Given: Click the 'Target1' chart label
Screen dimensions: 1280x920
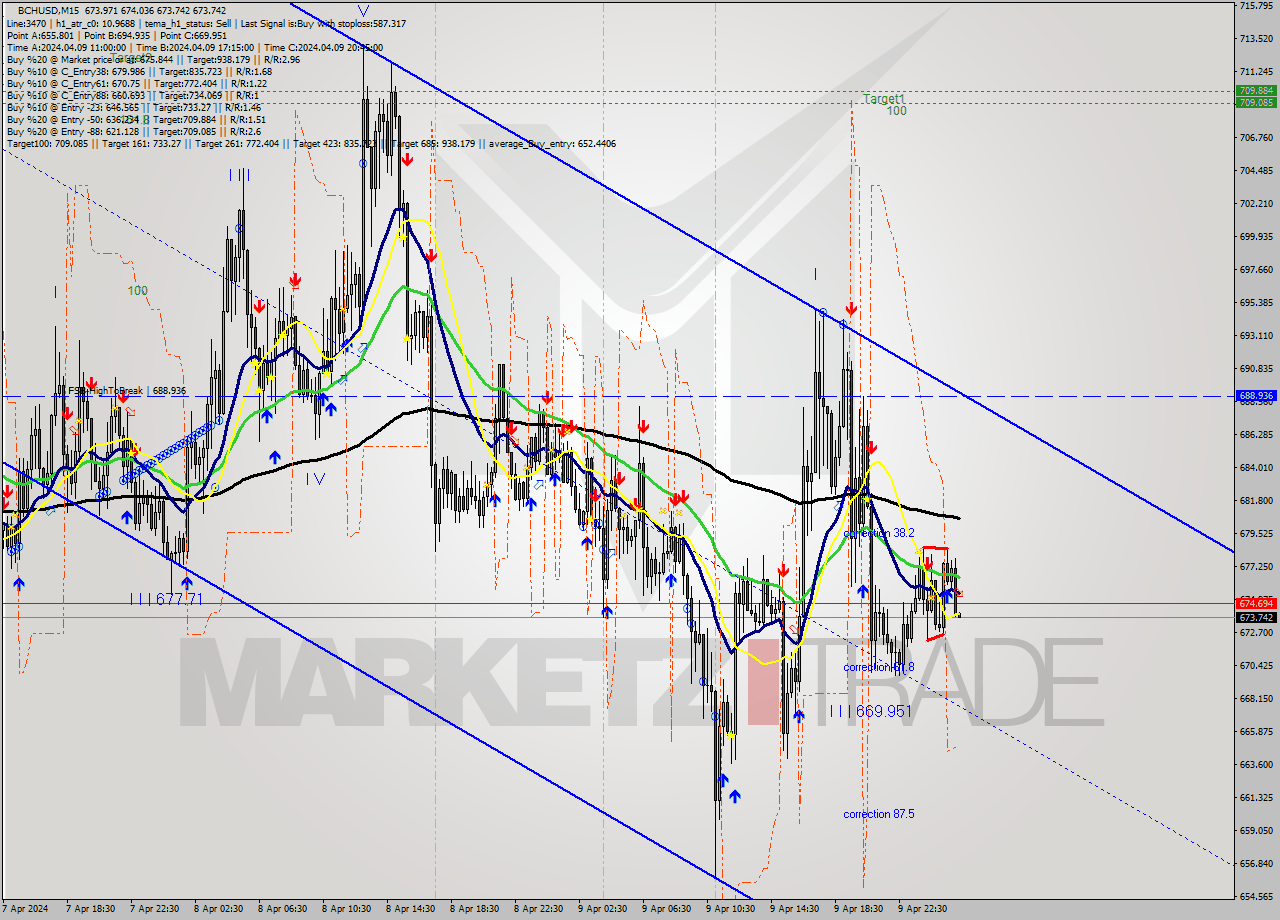Looking at the screenshot, I should [884, 99].
